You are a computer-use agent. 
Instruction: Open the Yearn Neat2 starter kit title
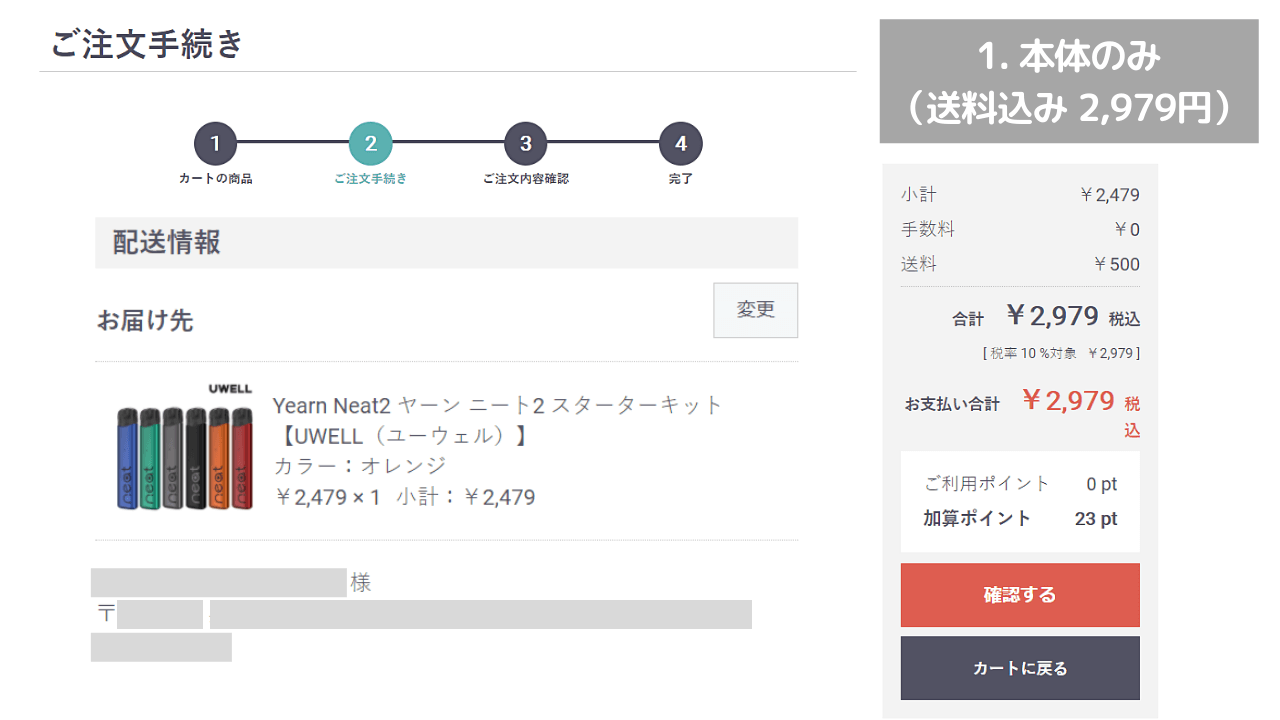coord(497,420)
